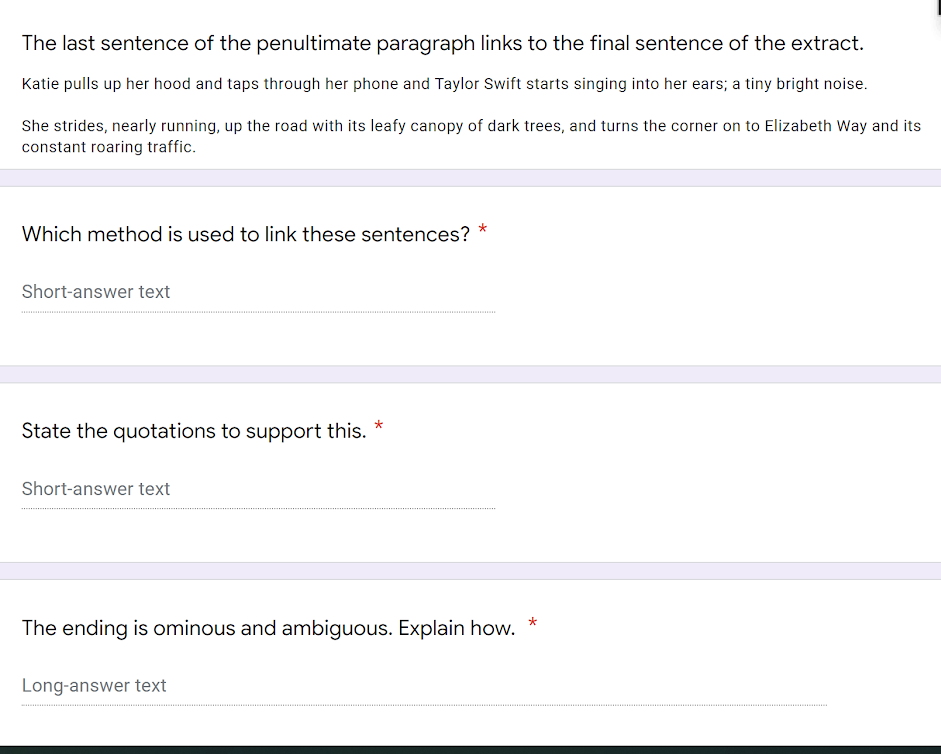Viewport: 941px width, 754px height.
Task: Click the required asterisk next to 'State the quotations'
Action: pos(379,428)
